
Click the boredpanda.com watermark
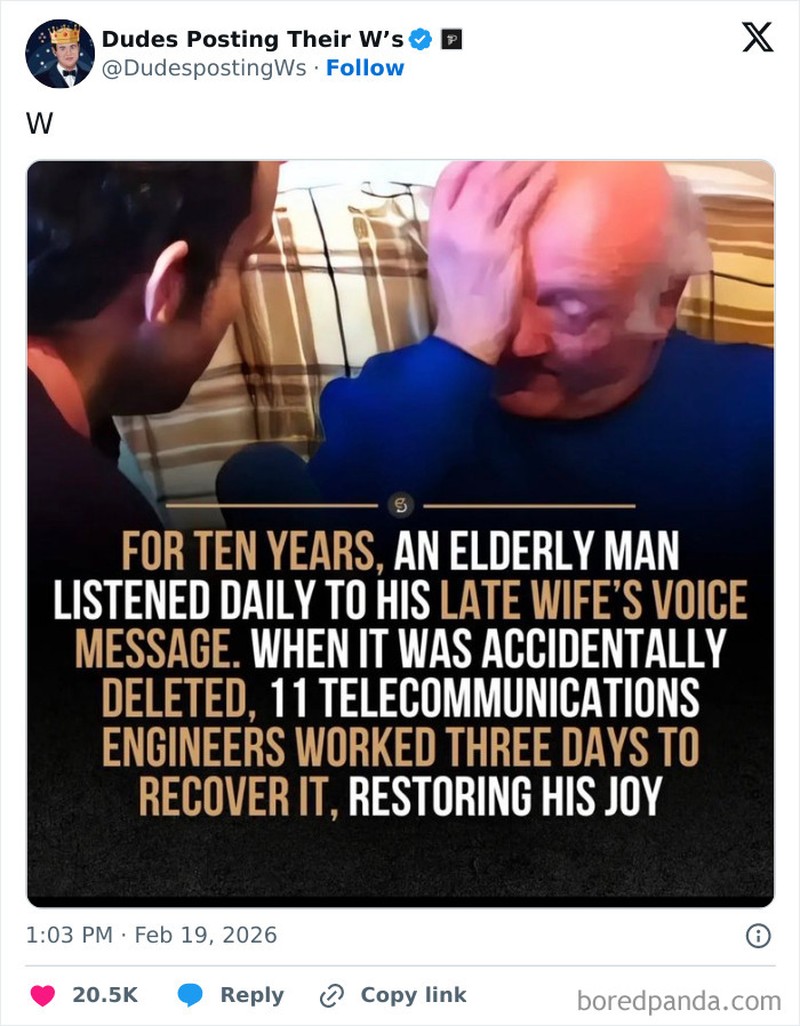tap(679, 1000)
